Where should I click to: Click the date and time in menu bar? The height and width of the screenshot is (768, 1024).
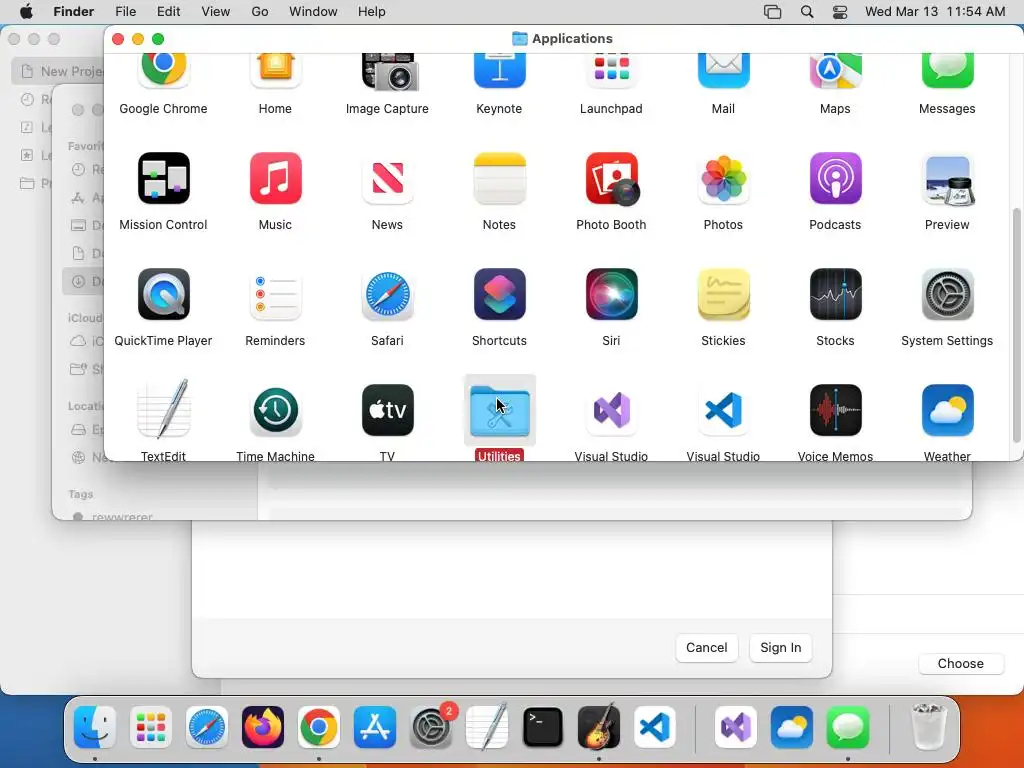[935, 12]
